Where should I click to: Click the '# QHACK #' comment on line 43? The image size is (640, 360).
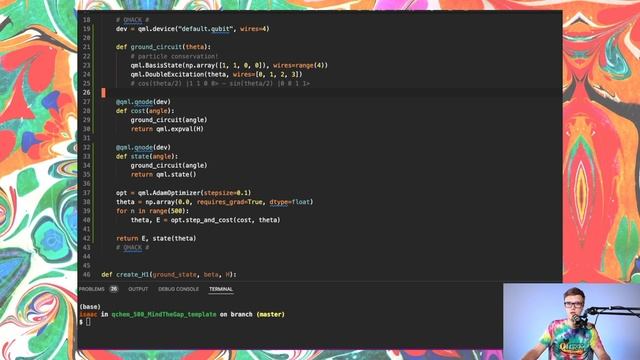click(132, 247)
